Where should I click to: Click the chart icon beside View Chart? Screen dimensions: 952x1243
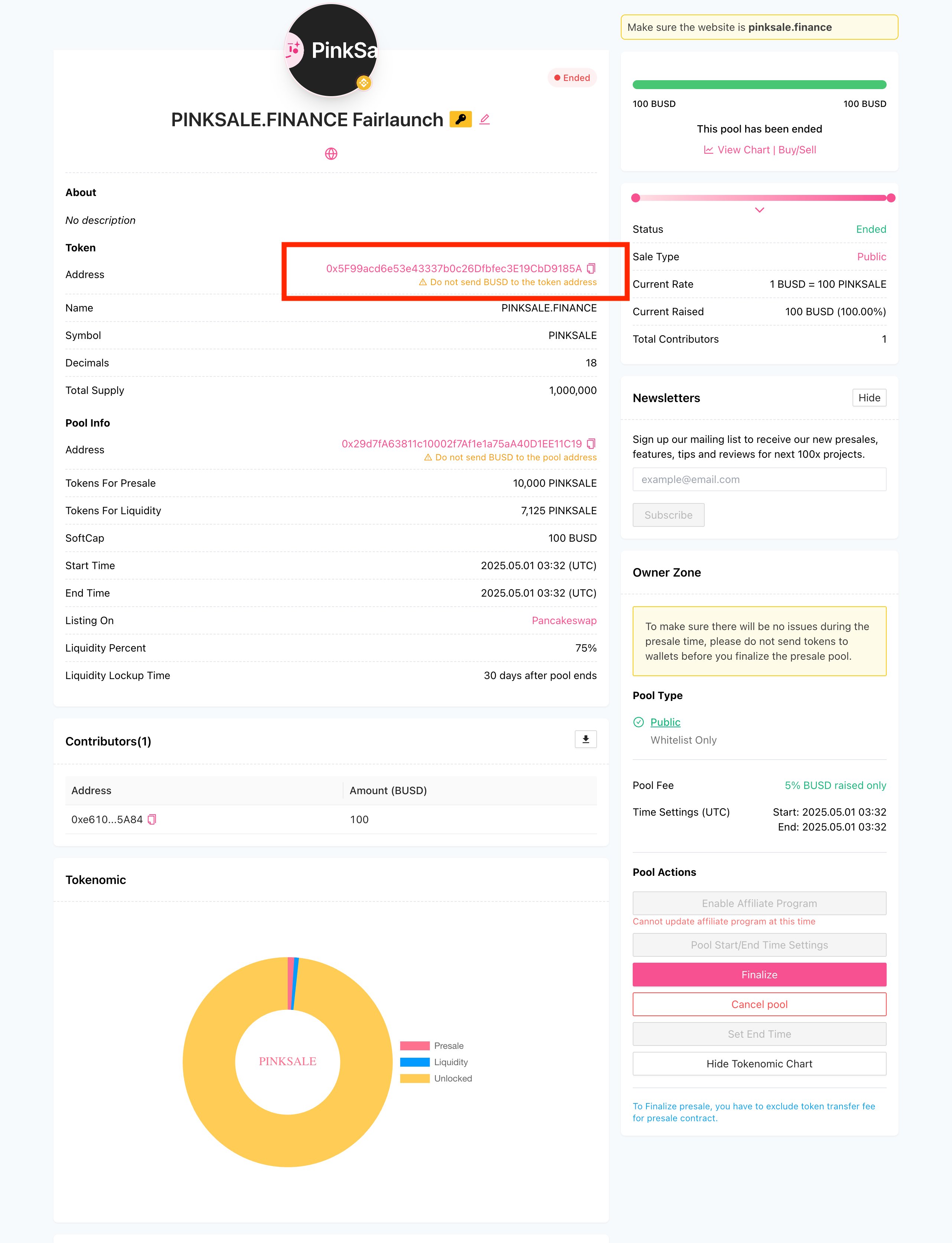pyautogui.click(x=708, y=150)
